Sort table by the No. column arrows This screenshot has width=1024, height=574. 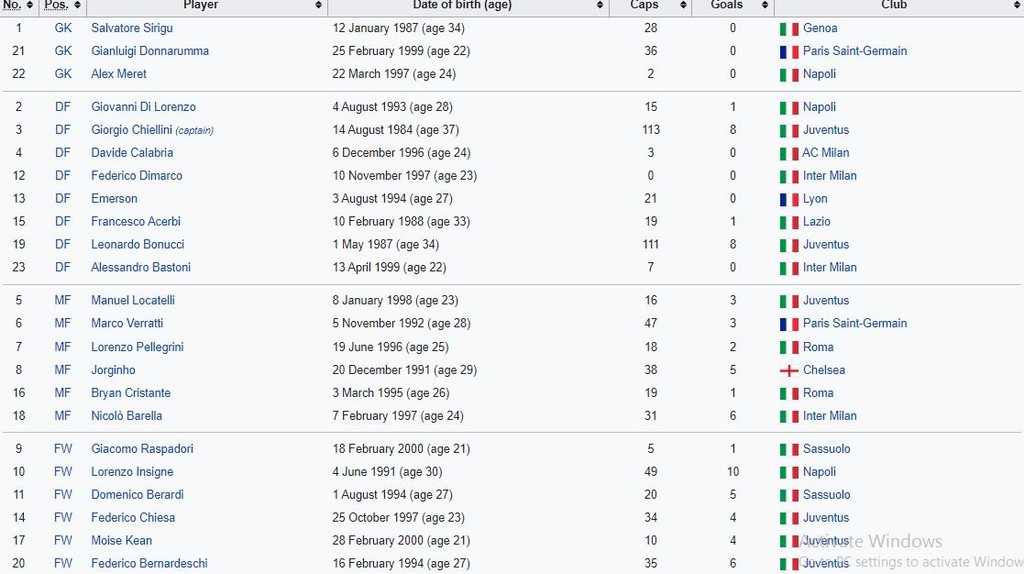pos(30,5)
